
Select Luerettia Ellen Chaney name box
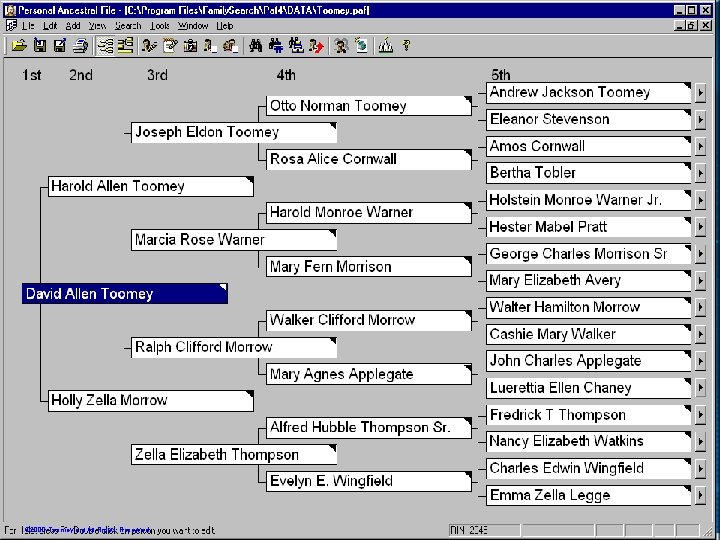pyautogui.click(x=589, y=388)
